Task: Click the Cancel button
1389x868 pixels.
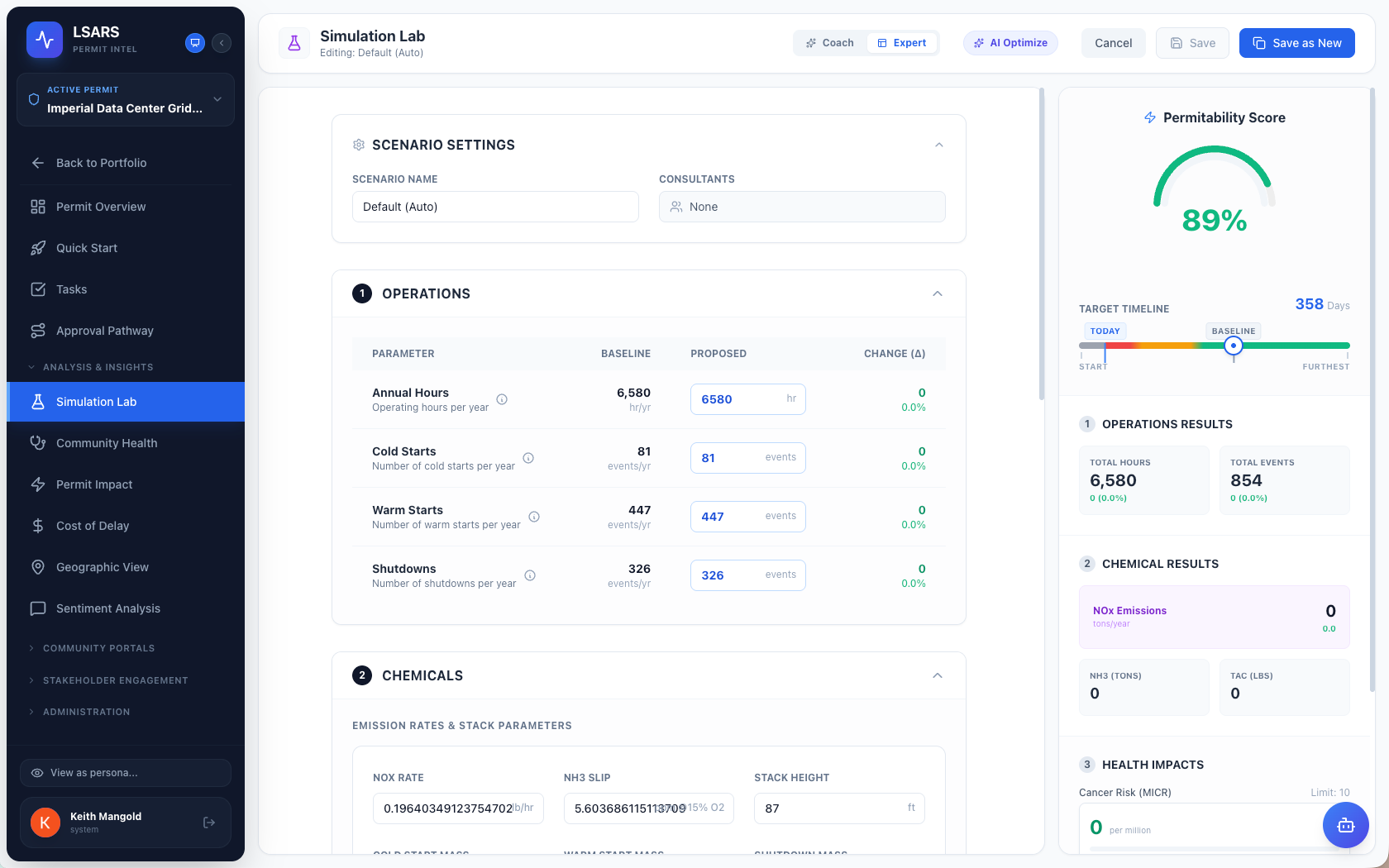Action: pyautogui.click(x=1113, y=43)
